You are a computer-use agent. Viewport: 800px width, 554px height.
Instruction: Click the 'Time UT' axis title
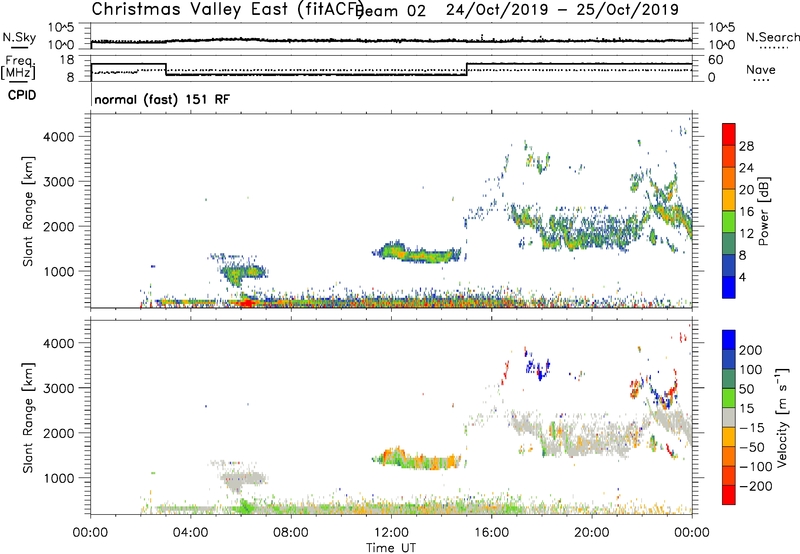(391, 548)
